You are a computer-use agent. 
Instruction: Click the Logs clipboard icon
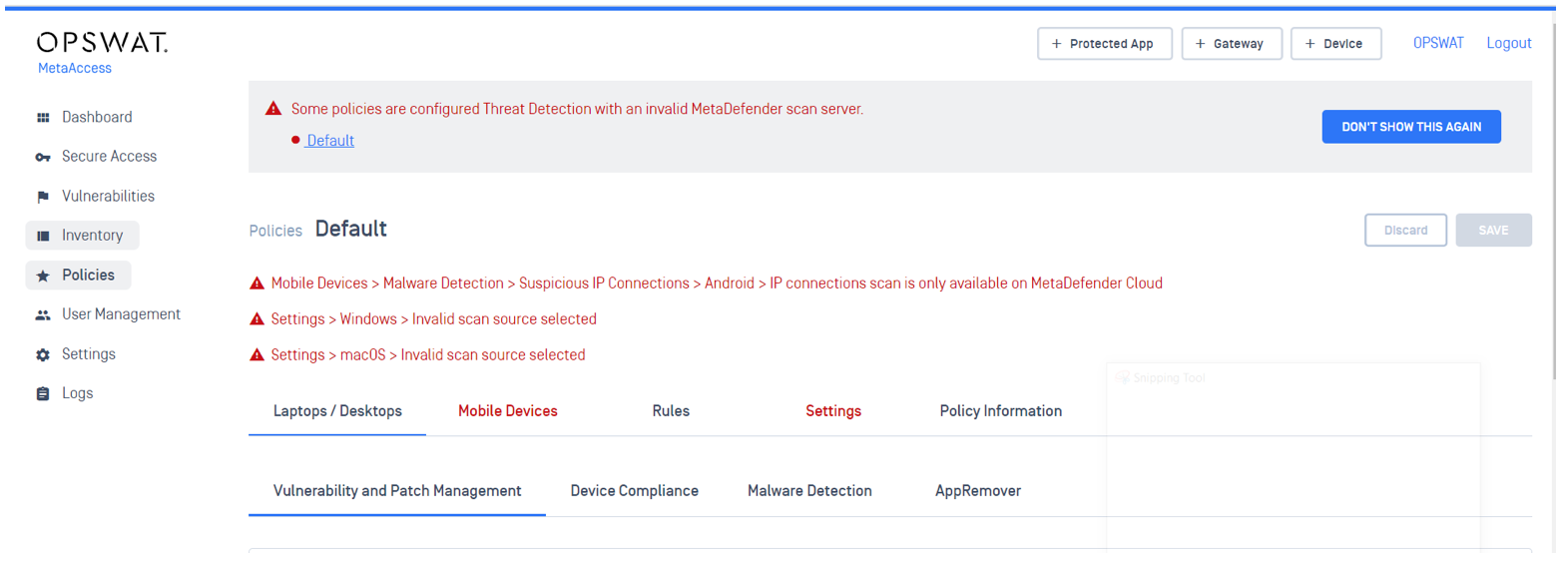(43, 393)
